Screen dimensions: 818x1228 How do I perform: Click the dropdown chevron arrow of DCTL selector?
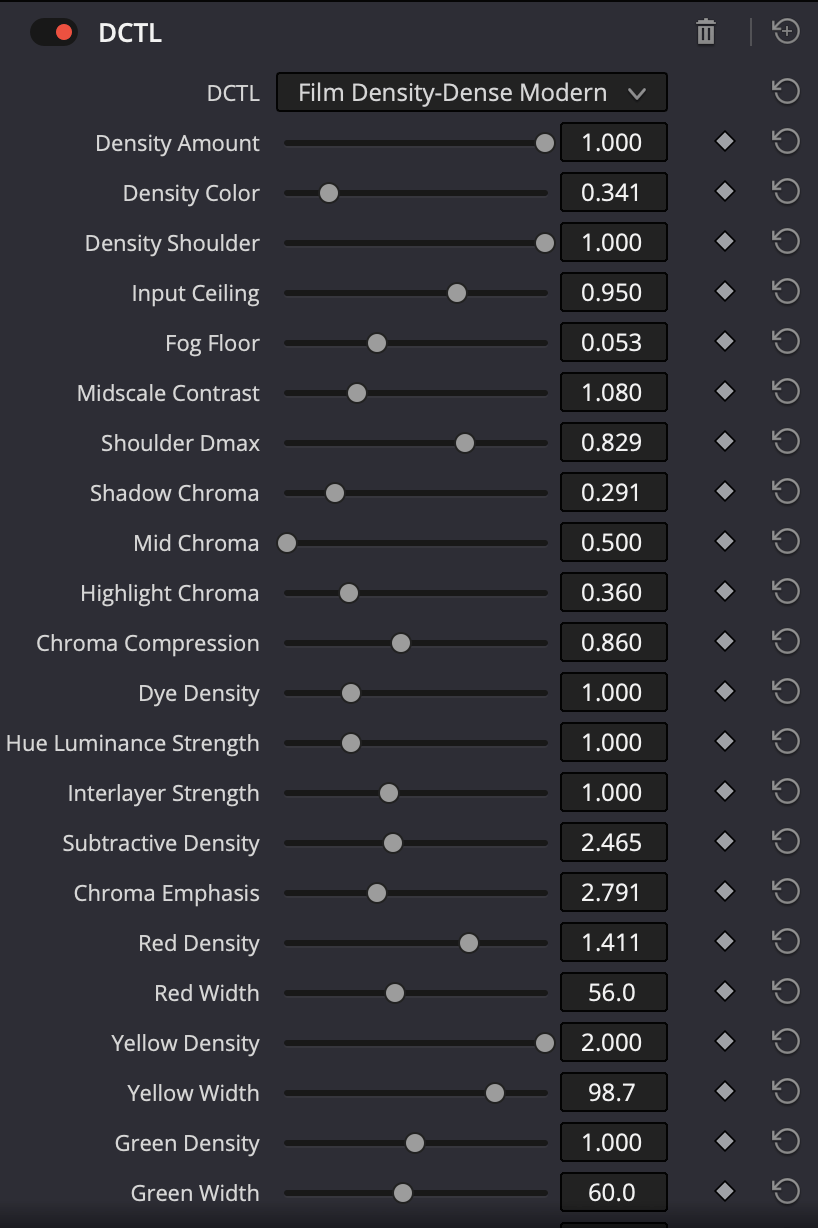[637, 93]
